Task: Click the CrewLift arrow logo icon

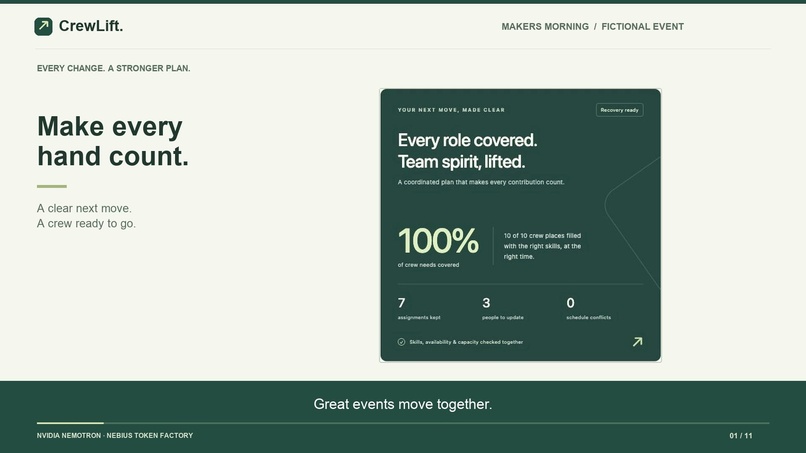Action: [43, 26]
